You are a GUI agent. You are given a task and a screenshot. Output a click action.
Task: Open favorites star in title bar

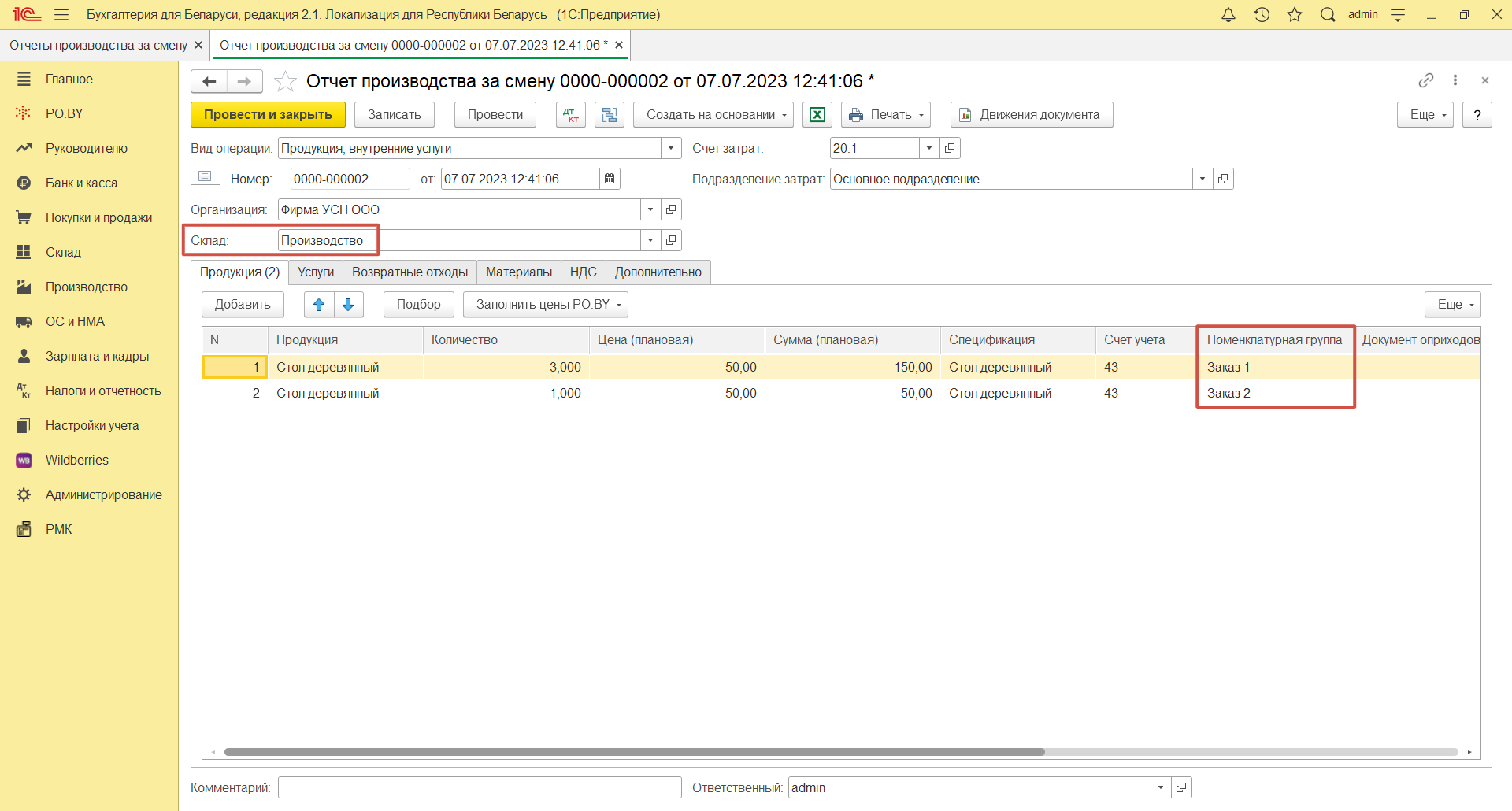pos(1295,14)
